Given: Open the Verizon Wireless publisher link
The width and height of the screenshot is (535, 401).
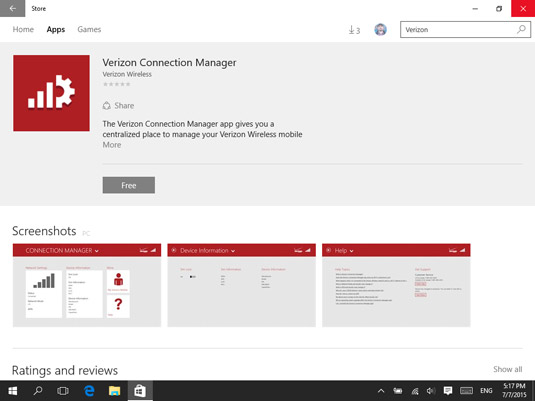Looking at the screenshot, I should (x=127, y=74).
